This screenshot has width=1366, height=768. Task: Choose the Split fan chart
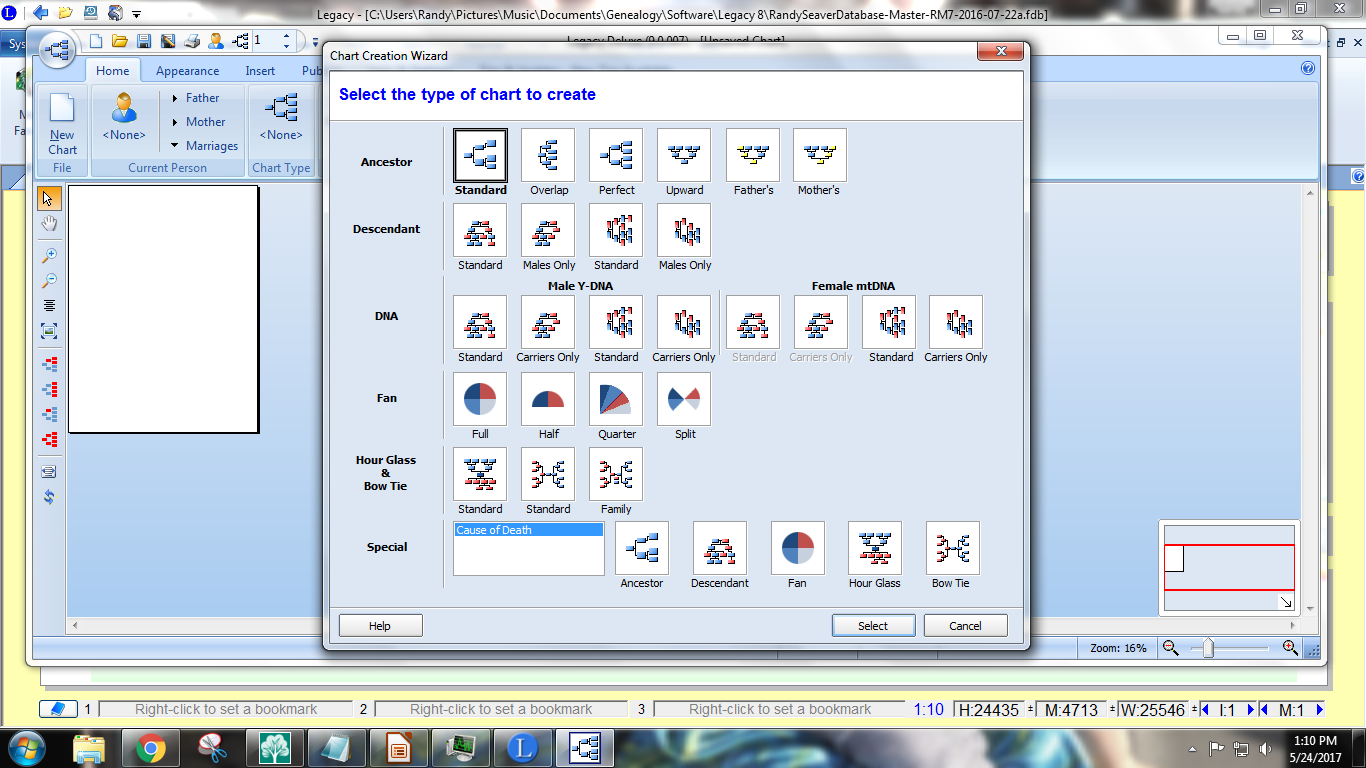[x=684, y=399]
